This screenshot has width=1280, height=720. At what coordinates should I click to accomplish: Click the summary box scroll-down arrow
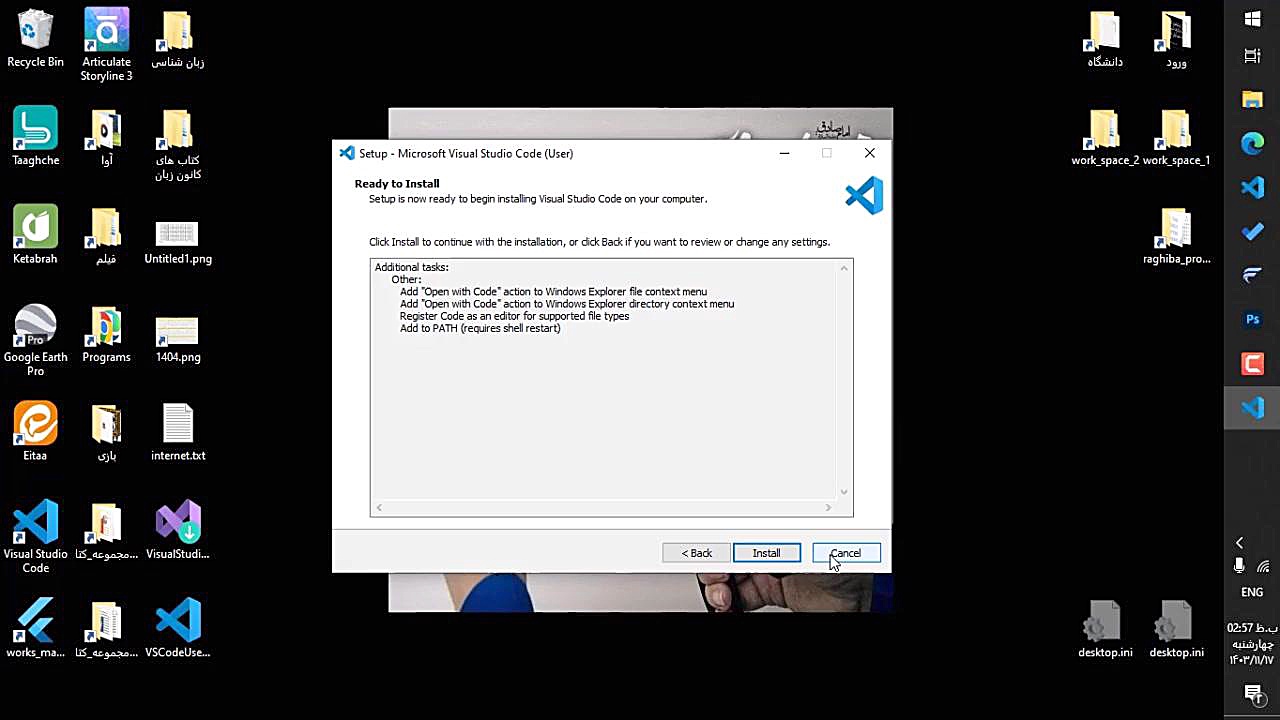coord(844,492)
